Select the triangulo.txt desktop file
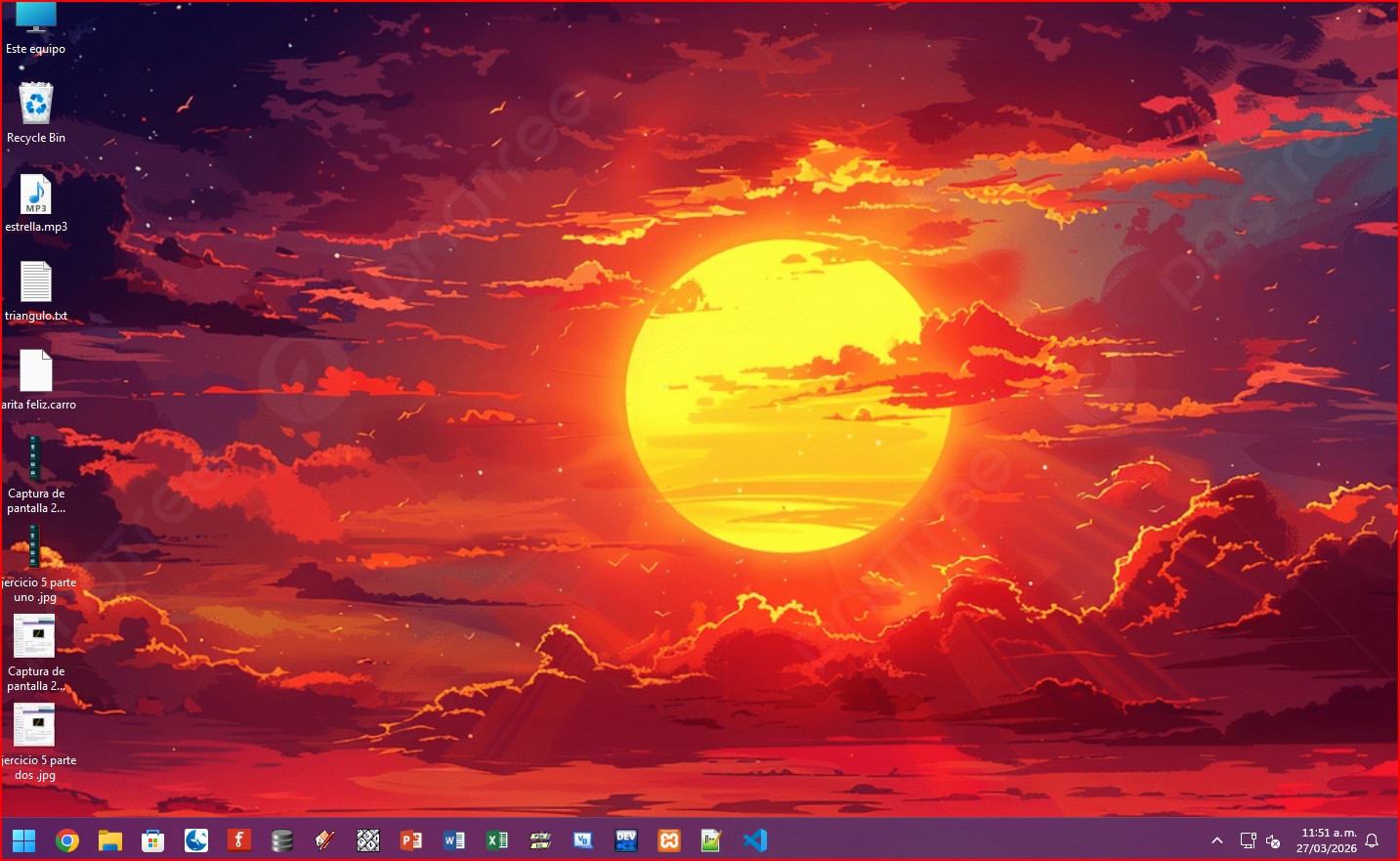Screen dimensions: 1400x861 [x=36, y=282]
